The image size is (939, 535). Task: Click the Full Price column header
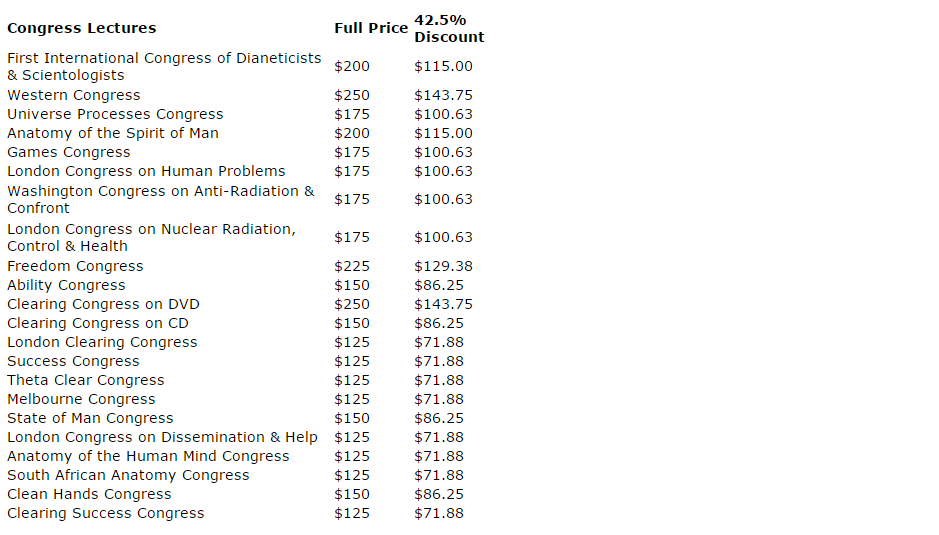click(x=371, y=28)
